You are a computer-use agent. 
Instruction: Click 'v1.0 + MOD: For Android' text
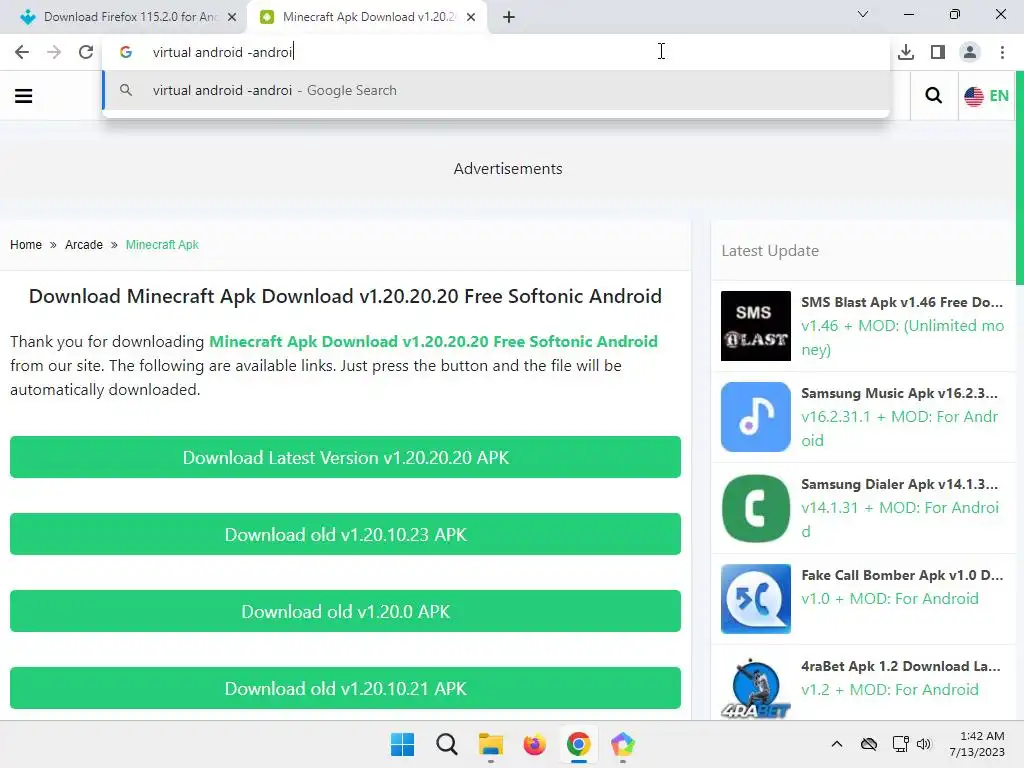tap(889, 599)
